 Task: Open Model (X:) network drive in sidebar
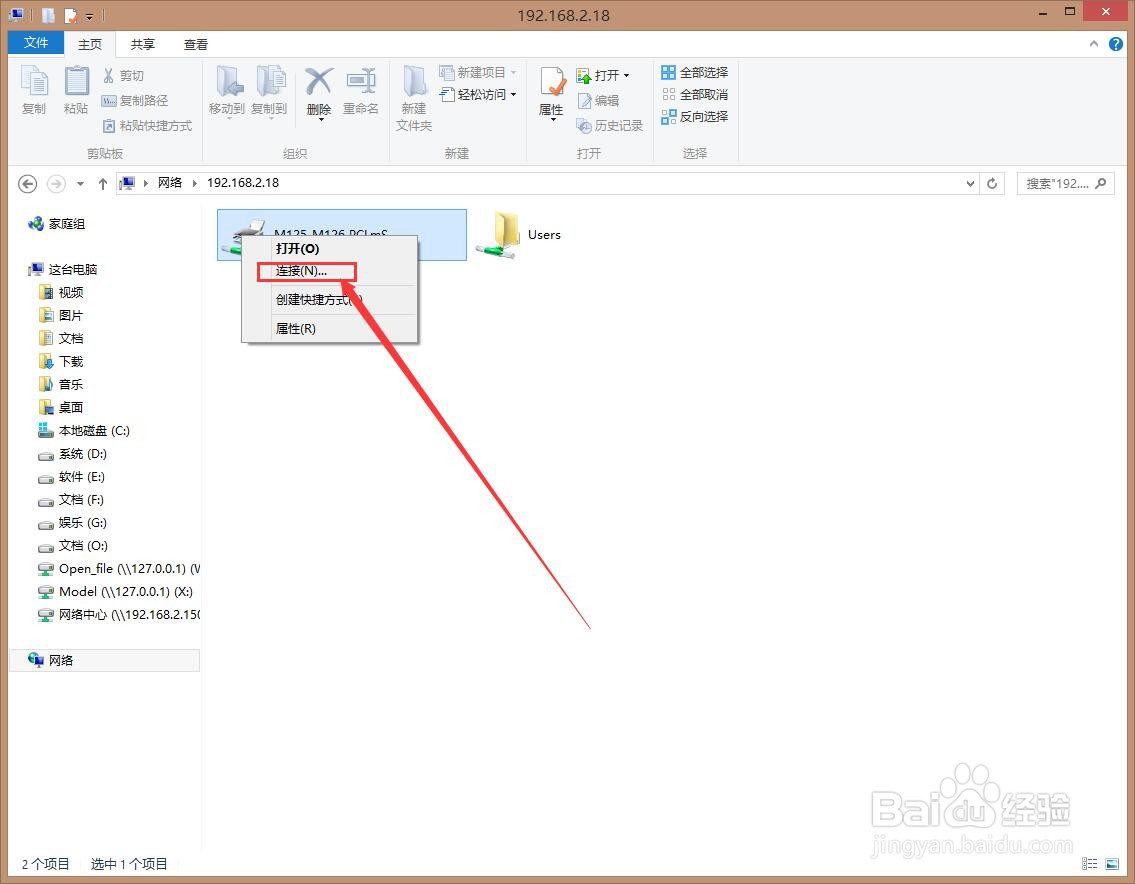116,592
